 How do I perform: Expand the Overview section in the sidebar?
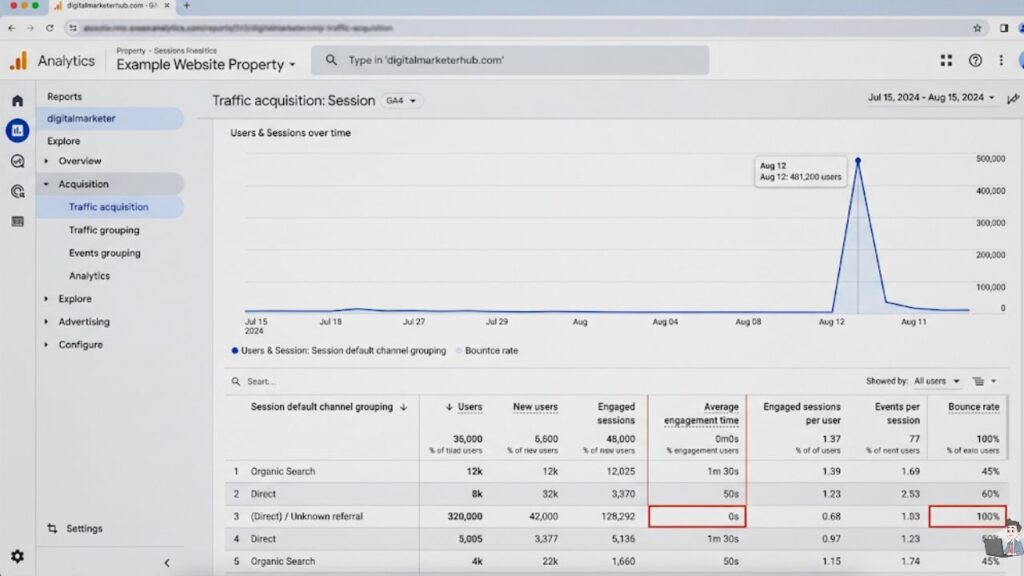(46, 161)
